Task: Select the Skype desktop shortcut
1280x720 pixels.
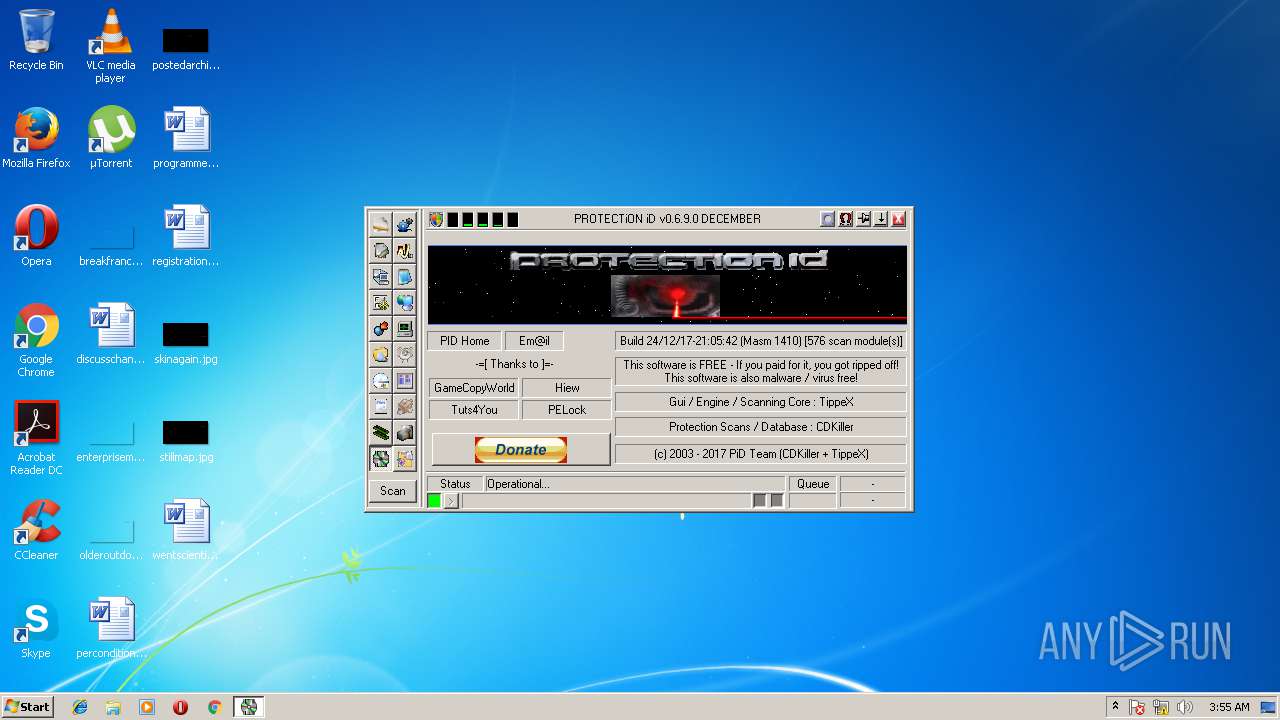Action: (x=36, y=628)
